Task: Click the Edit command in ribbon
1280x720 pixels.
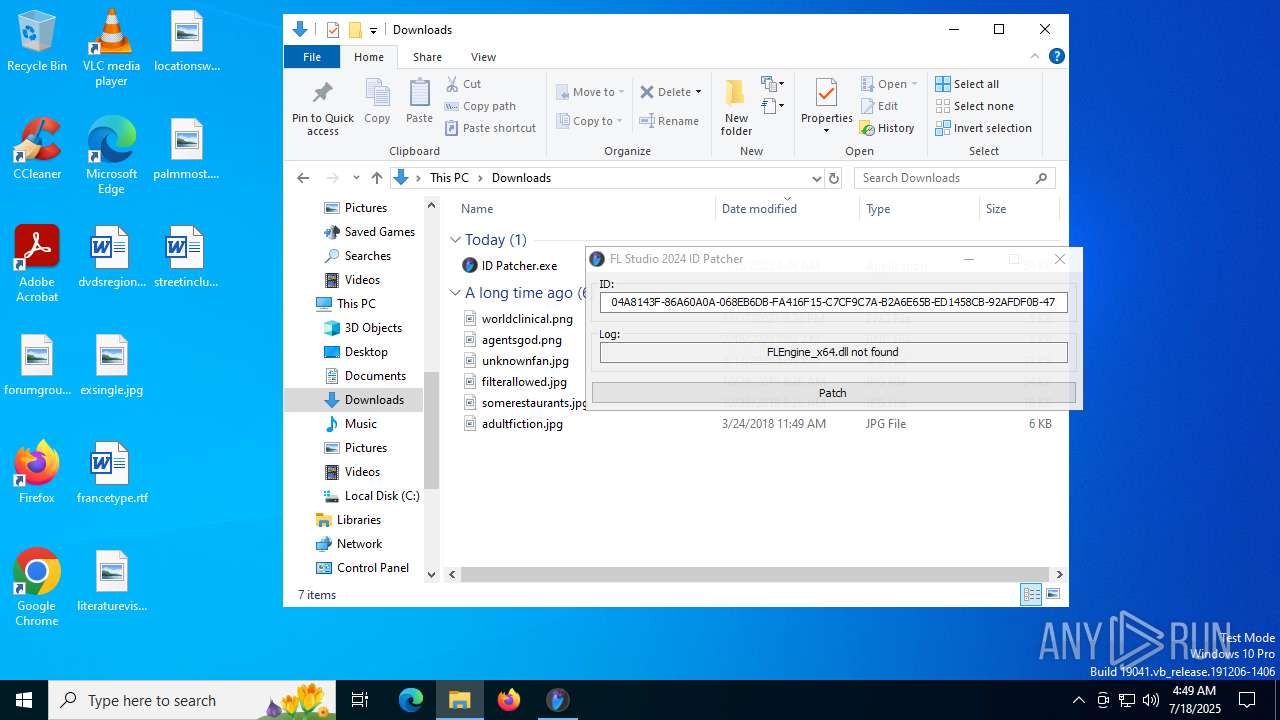Action: tap(879, 106)
